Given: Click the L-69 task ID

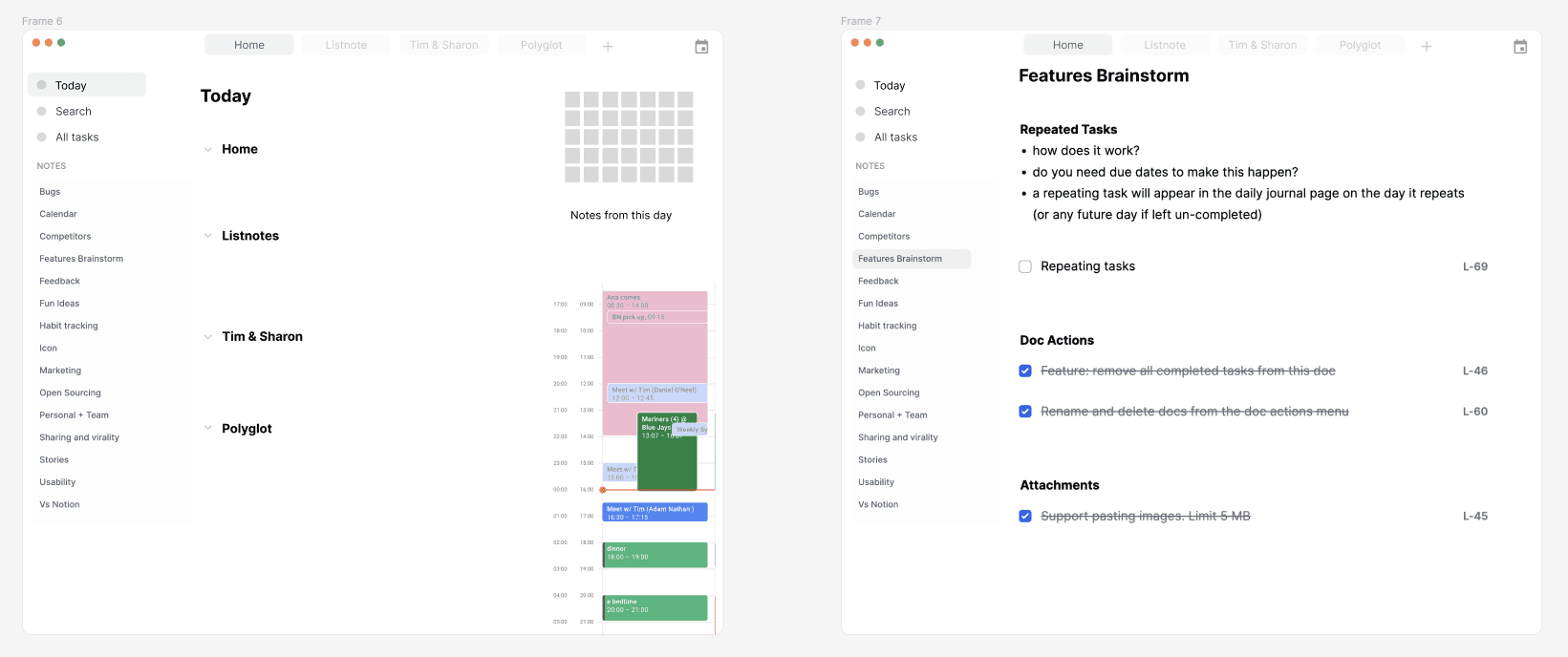Looking at the screenshot, I should [x=1475, y=266].
